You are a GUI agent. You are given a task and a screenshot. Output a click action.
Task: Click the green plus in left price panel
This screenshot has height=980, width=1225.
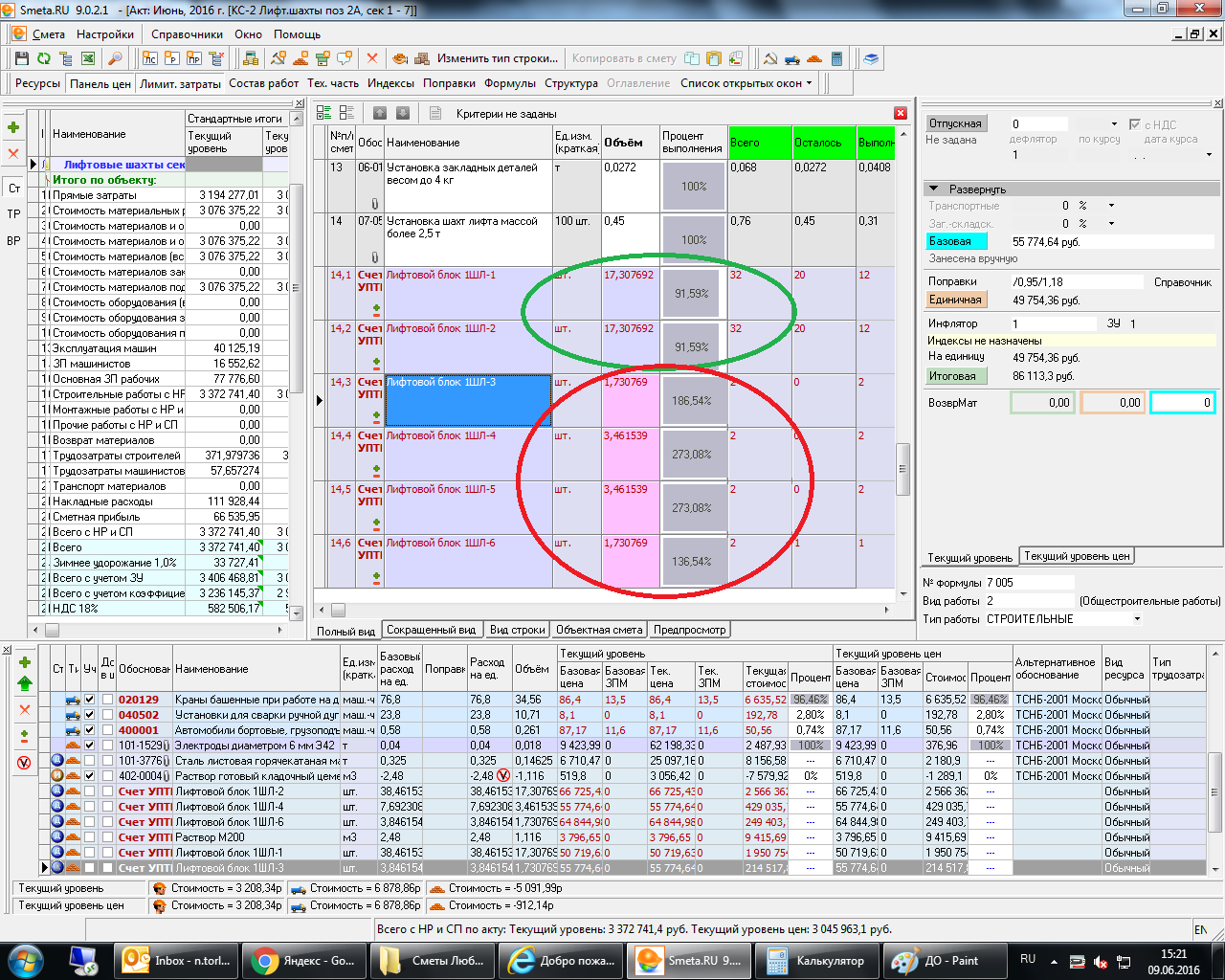[x=13, y=127]
